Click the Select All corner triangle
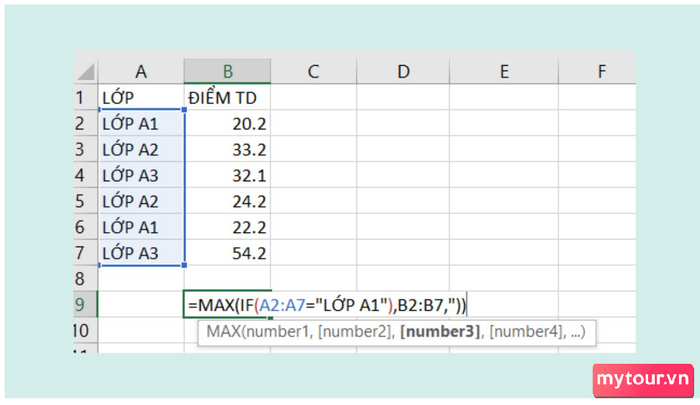 click(x=86, y=71)
